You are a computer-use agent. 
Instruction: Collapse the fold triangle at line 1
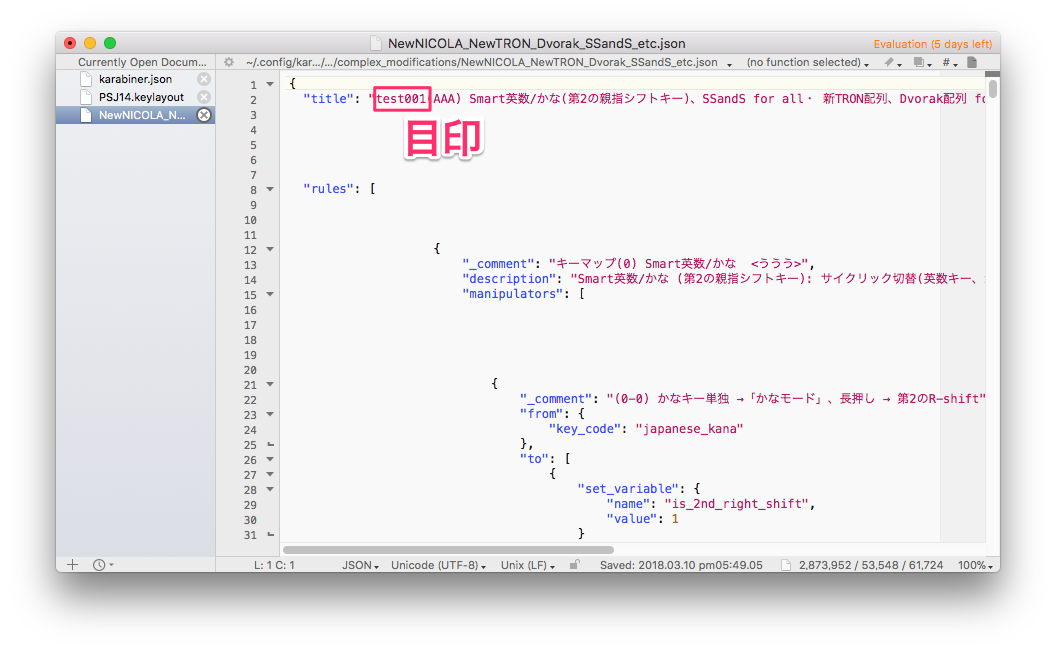point(269,85)
